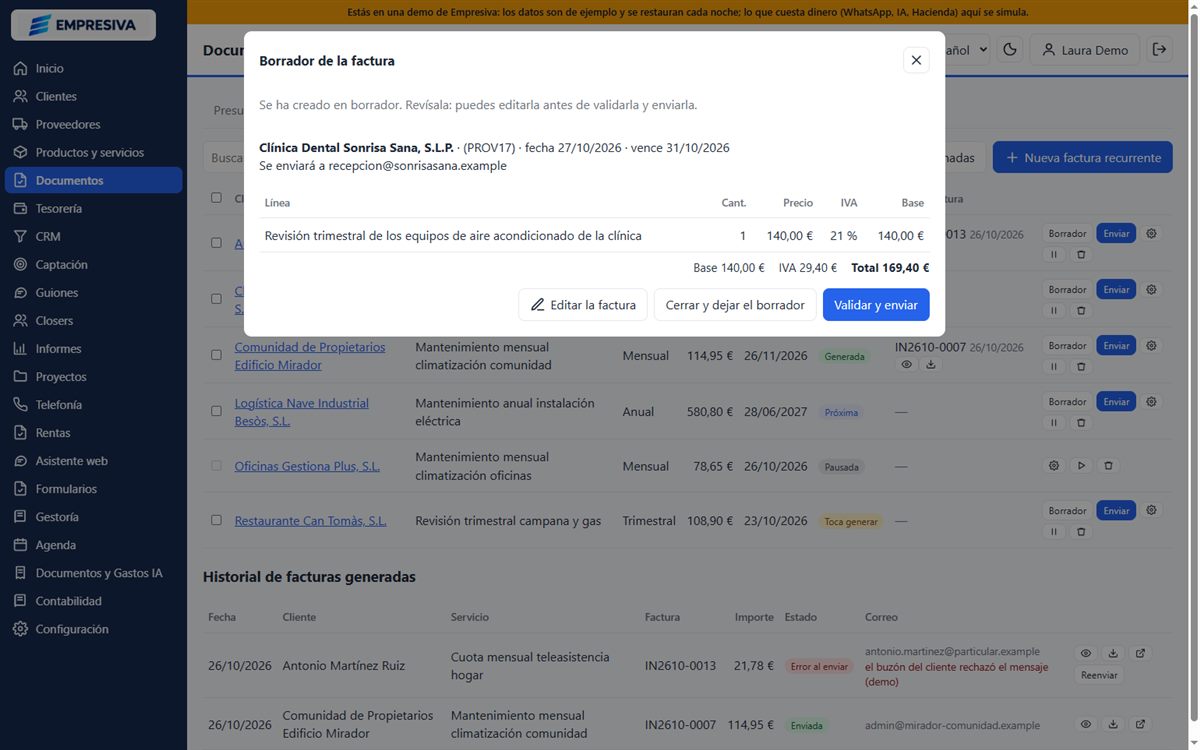
Task: Click Reenviar for the failed invoice
Action: point(1099,675)
